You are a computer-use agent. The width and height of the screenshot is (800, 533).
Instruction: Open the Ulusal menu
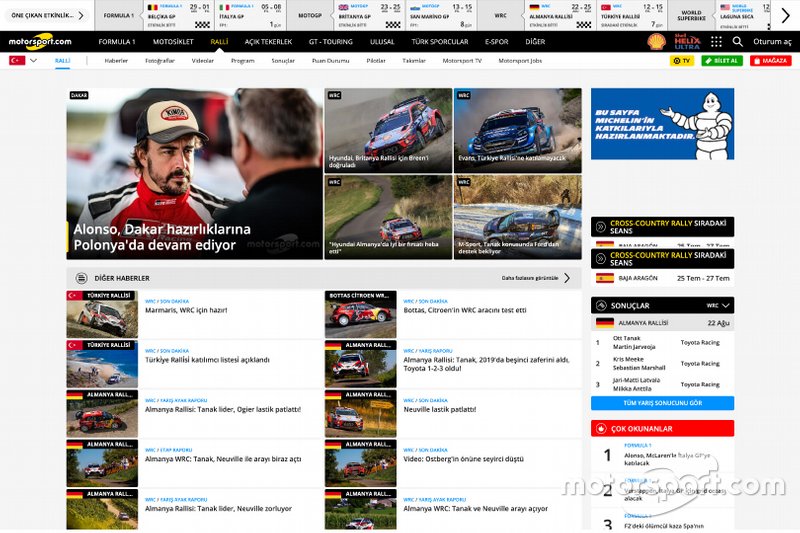(x=382, y=42)
